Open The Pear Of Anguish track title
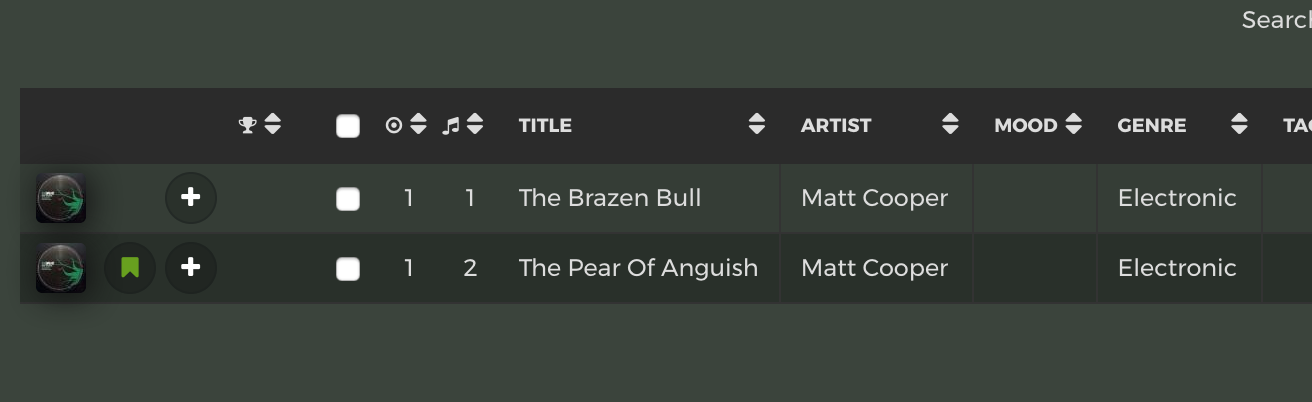 638,268
